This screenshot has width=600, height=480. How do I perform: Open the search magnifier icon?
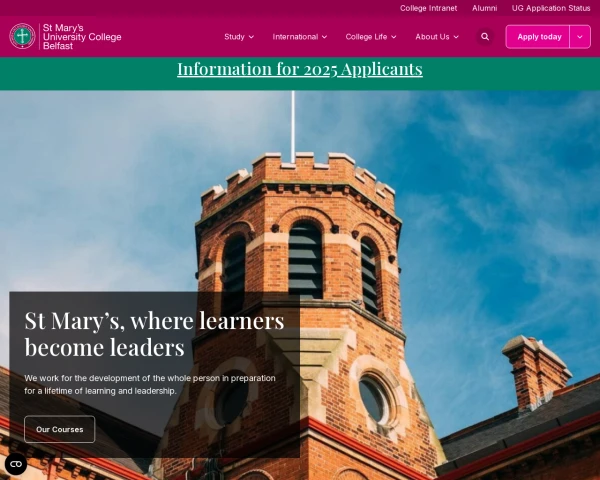[x=485, y=37]
